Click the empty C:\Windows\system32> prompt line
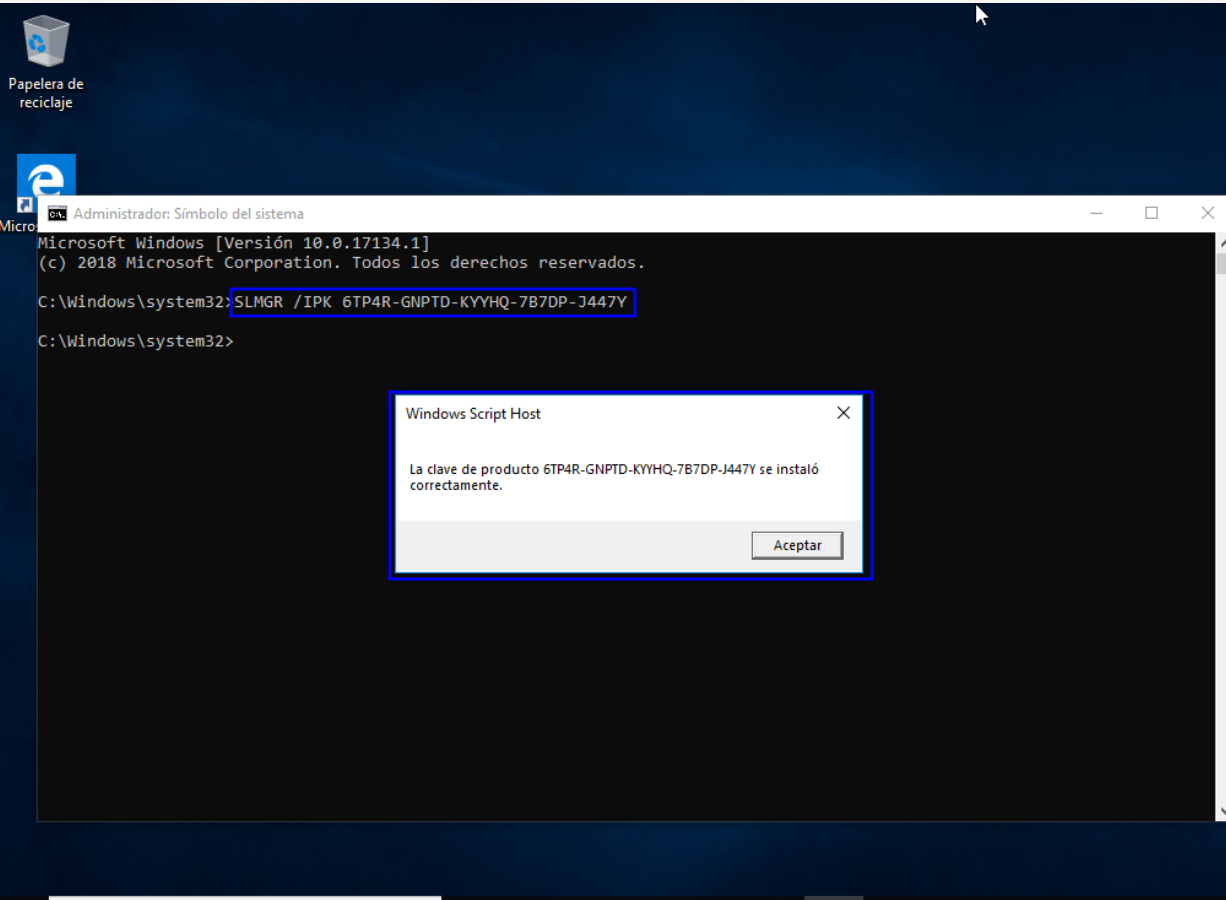The image size is (1226, 900). [x=135, y=341]
